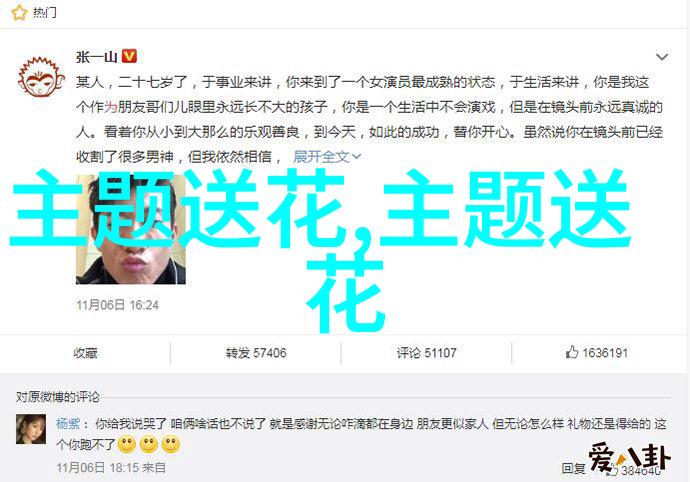This screenshot has height=482, width=690.
Task: Click the arrow next to 展开全文
Action: point(357,157)
